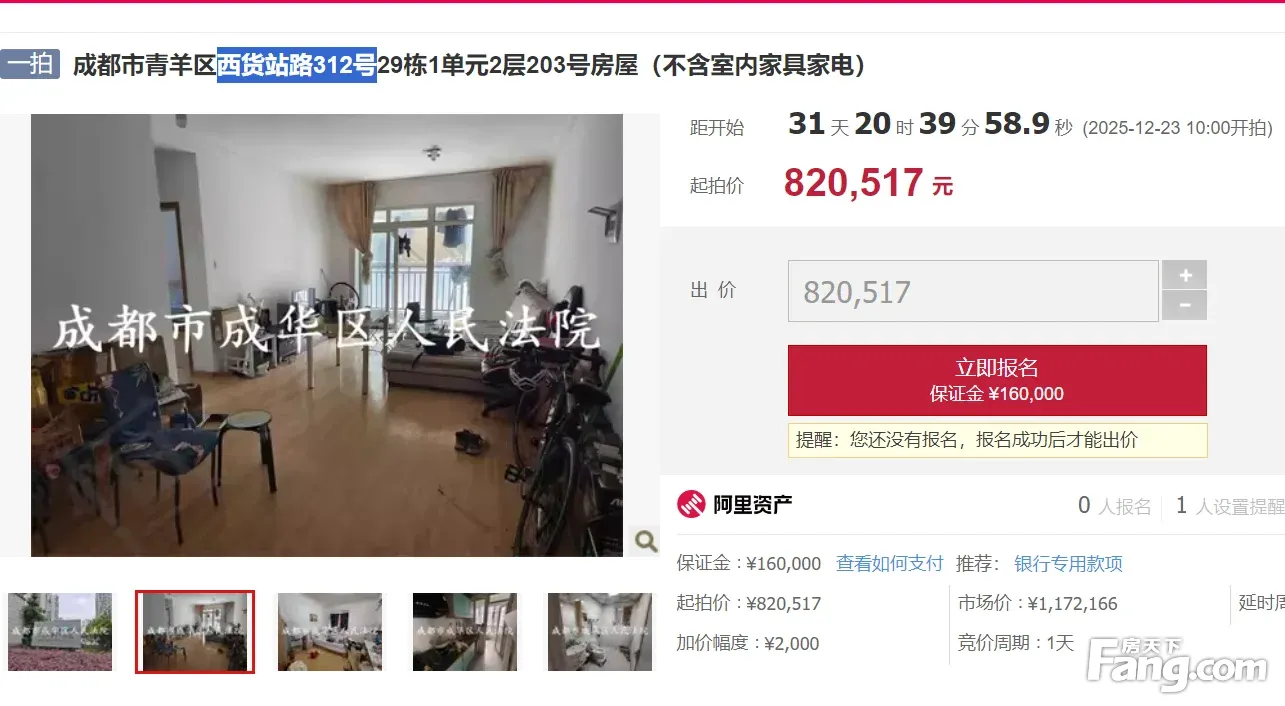Click the yellow 提醒 notice about registering

pos(997,440)
